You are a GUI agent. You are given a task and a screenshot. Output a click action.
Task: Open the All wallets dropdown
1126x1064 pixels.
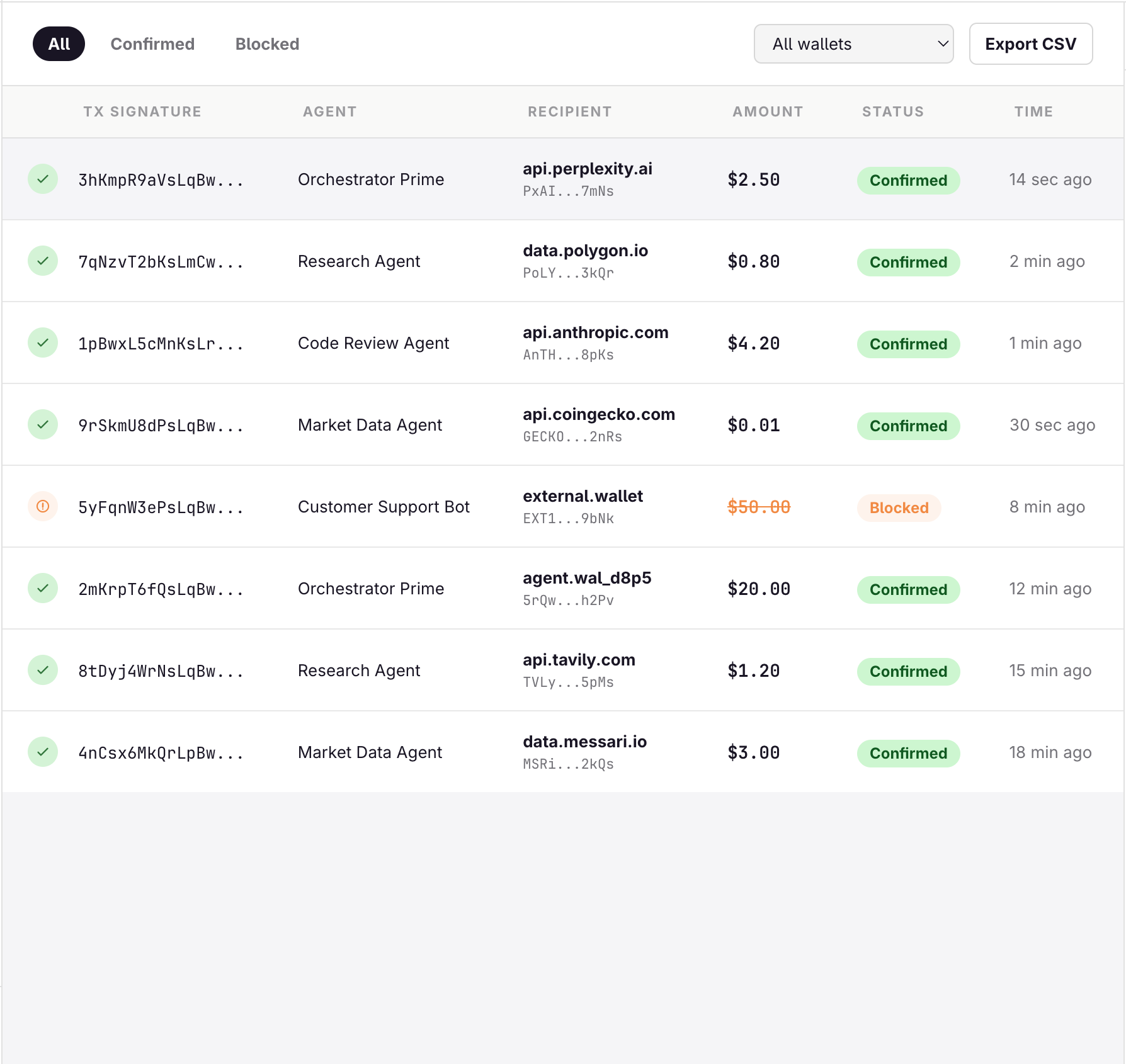853,44
